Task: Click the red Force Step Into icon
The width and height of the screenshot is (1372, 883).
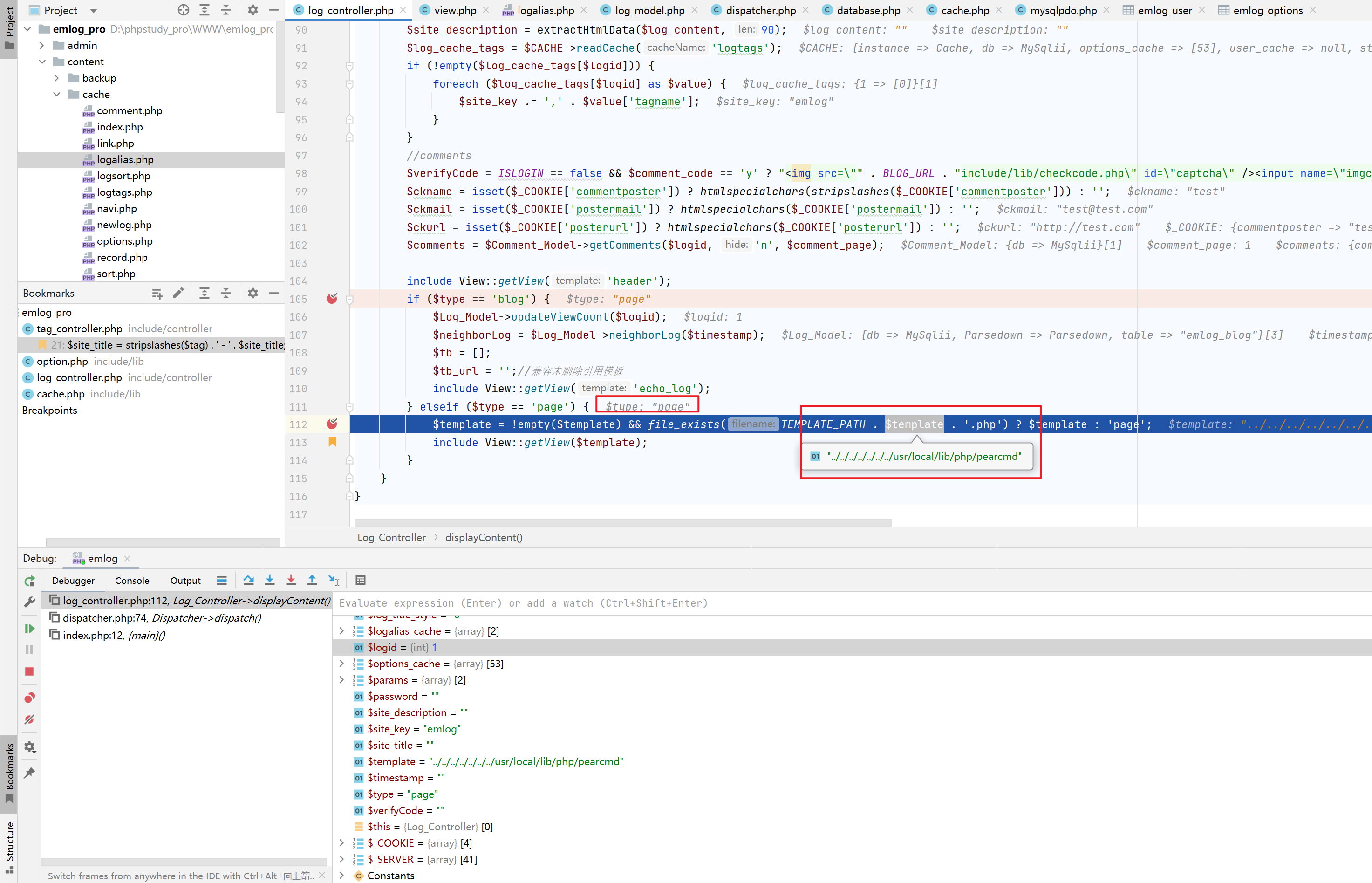Action: (x=291, y=580)
